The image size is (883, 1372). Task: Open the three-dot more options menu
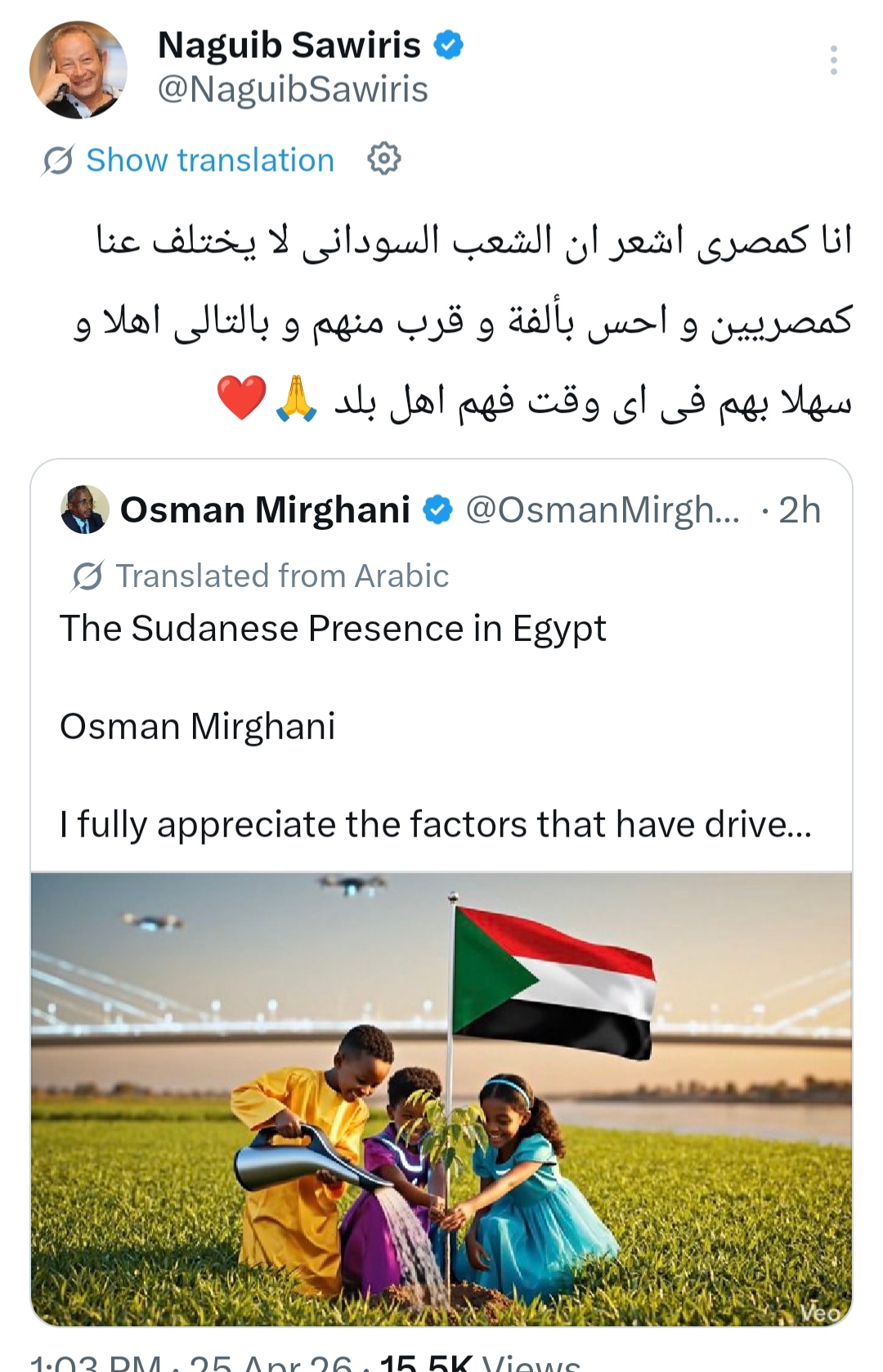833,61
